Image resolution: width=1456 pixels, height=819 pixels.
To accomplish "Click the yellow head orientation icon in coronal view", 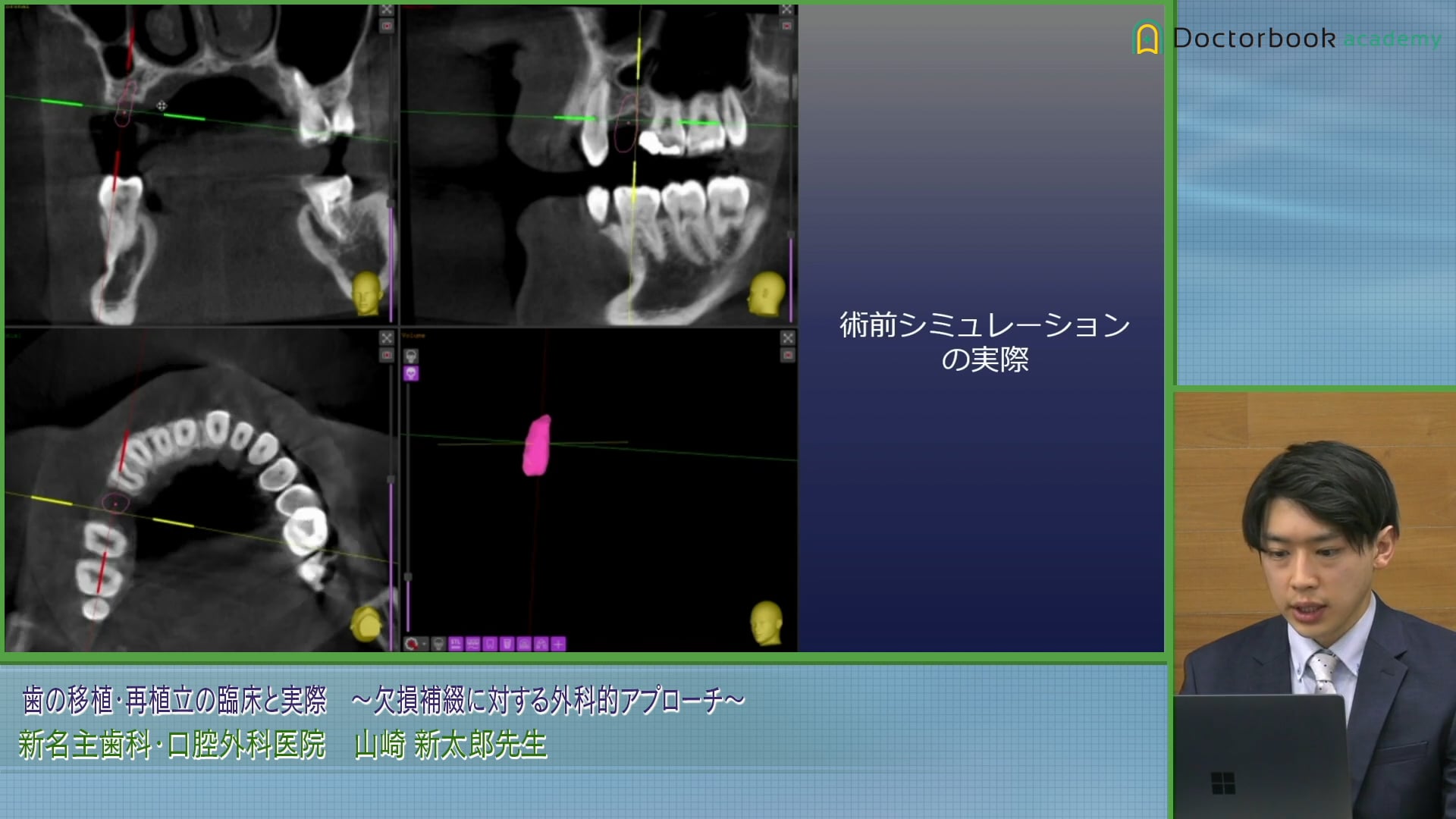I will point(366,293).
